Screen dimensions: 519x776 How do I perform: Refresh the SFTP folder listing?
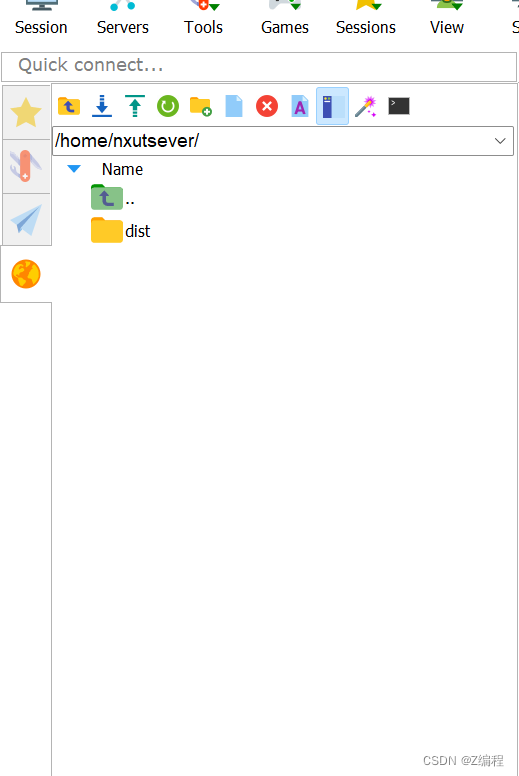[x=168, y=106]
